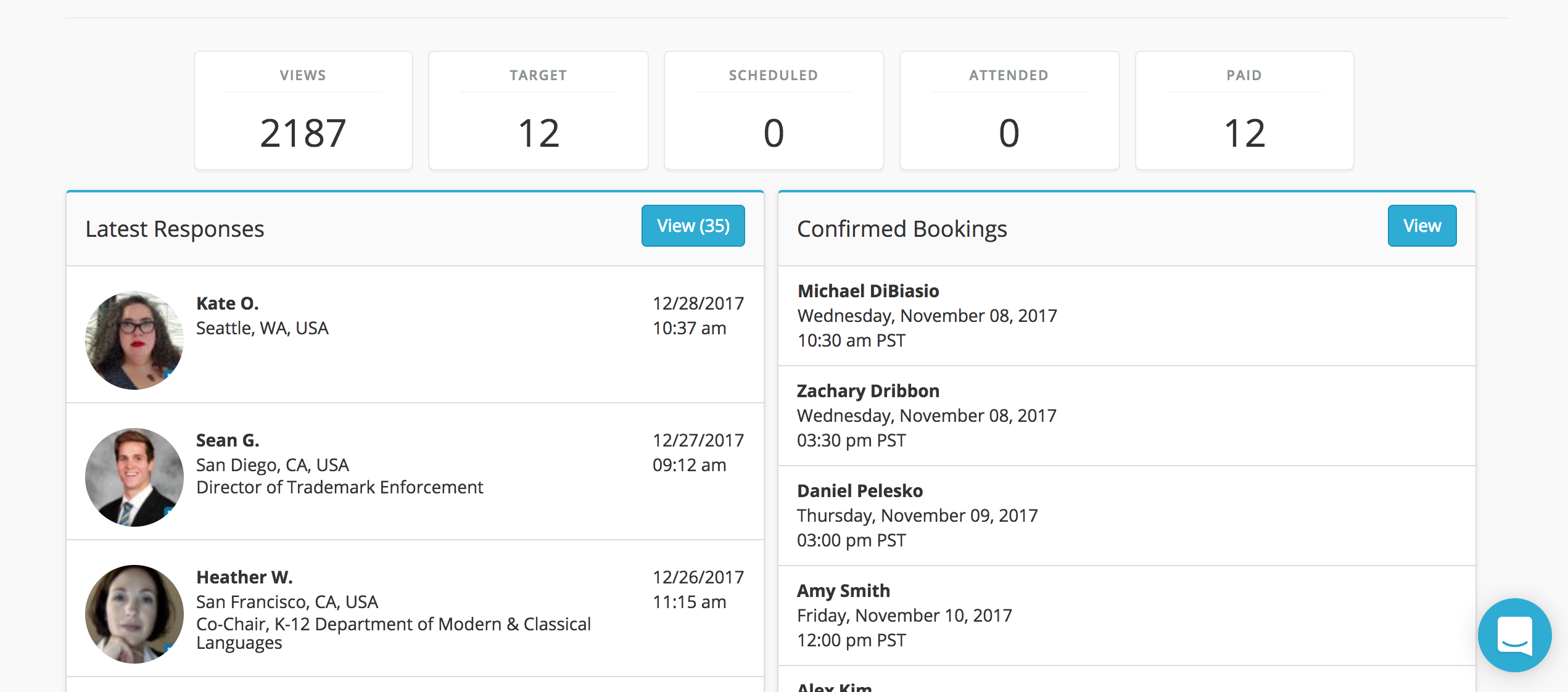Click Kate O.'s profile photo

coord(134,340)
